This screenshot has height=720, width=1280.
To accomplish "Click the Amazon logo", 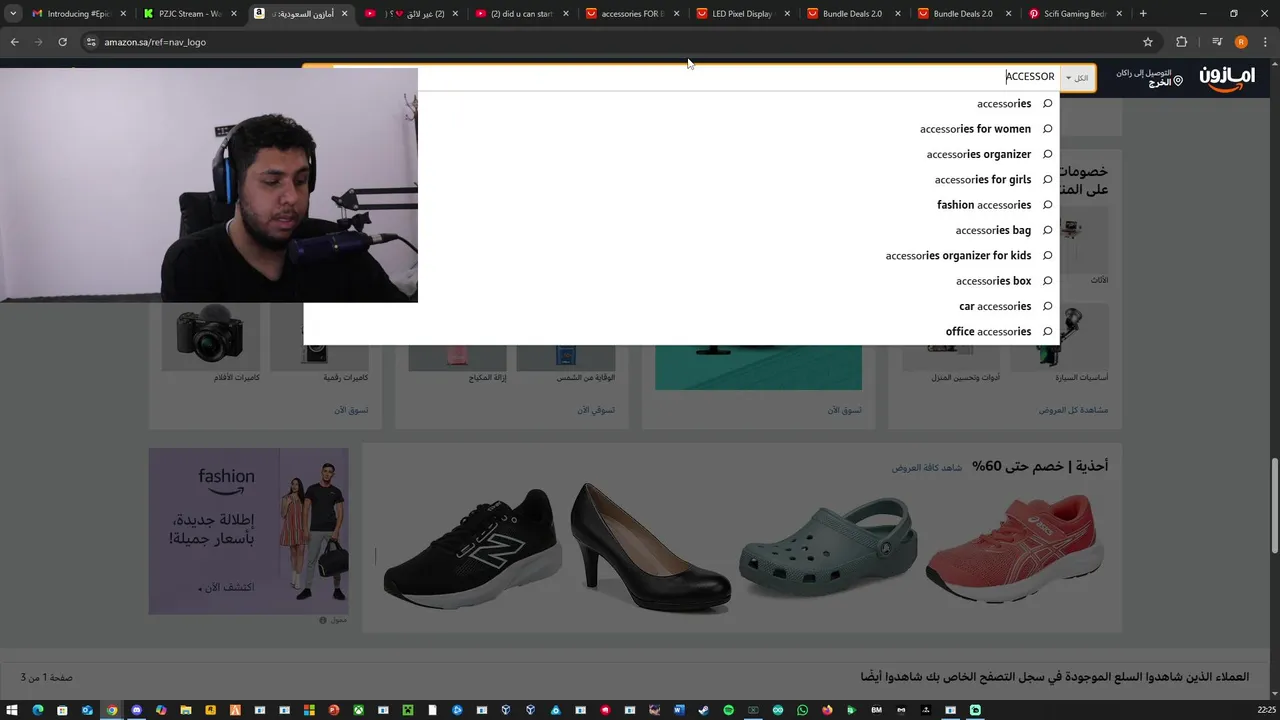I will tap(1227, 79).
